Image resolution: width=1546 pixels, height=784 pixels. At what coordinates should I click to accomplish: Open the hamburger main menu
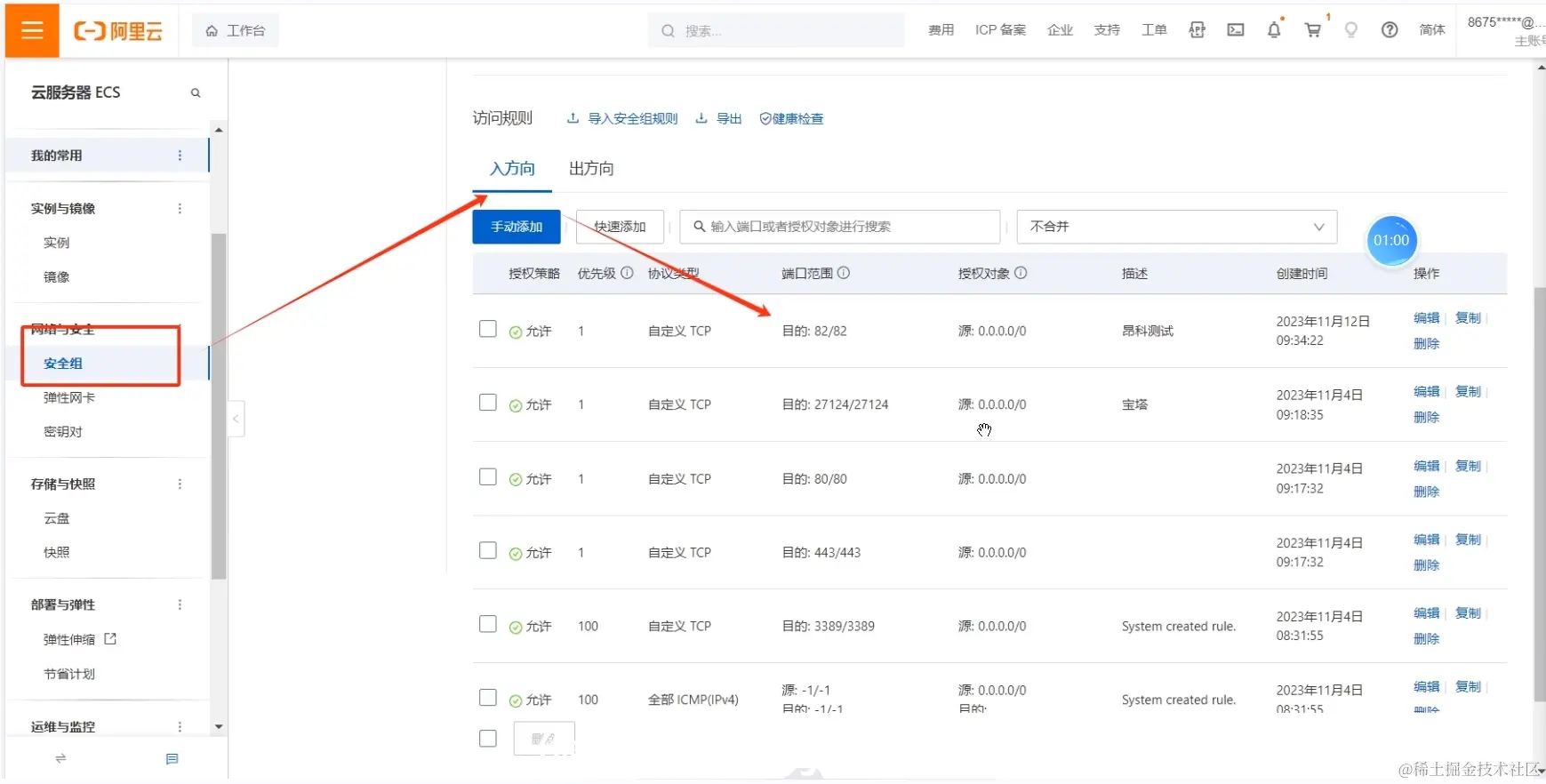pos(32,30)
